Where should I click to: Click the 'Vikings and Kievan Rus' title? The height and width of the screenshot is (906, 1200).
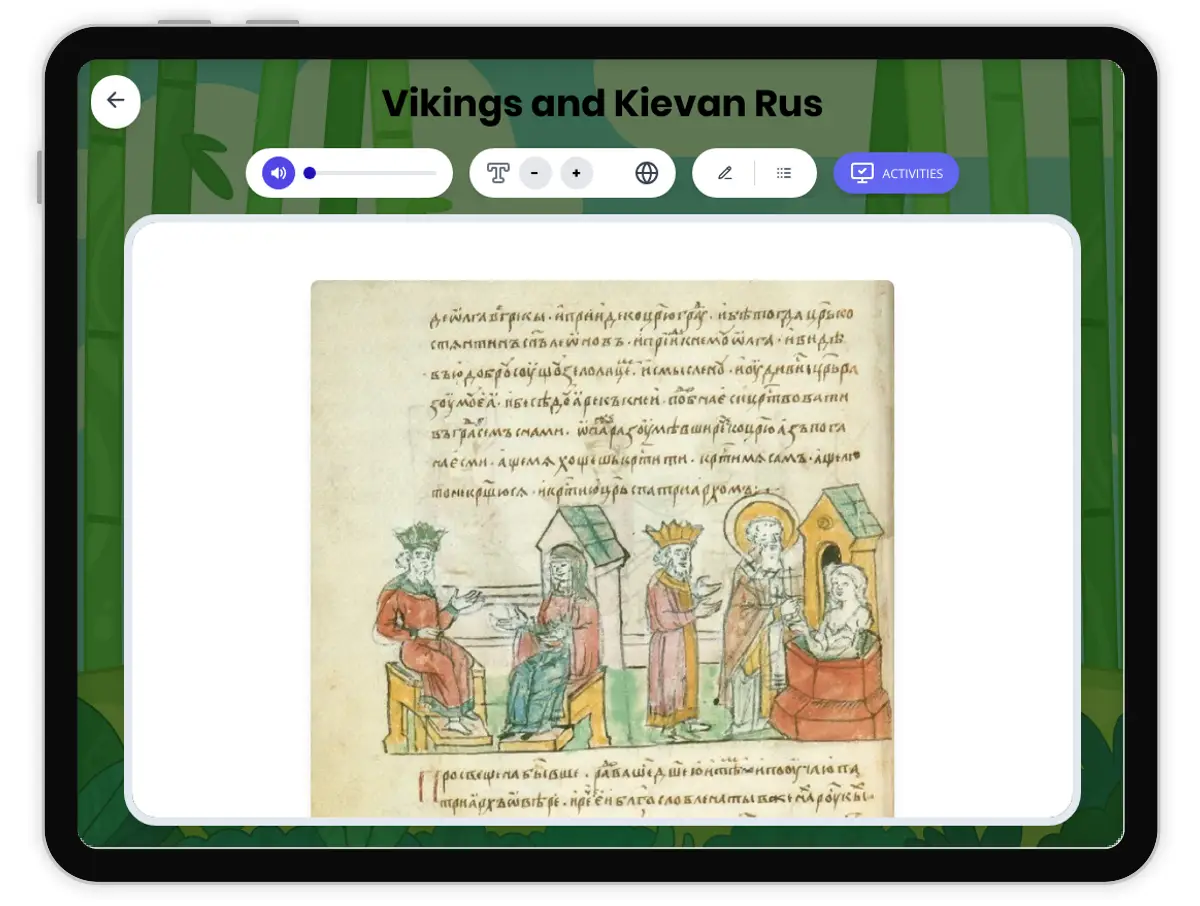tap(602, 104)
